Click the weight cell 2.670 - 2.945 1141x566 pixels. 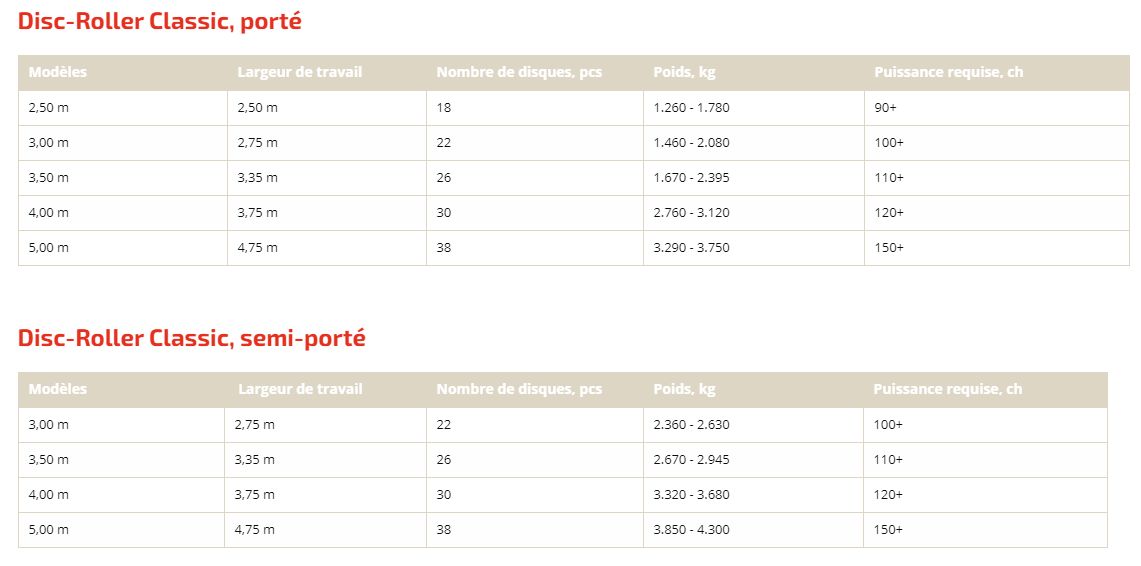click(x=691, y=460)
